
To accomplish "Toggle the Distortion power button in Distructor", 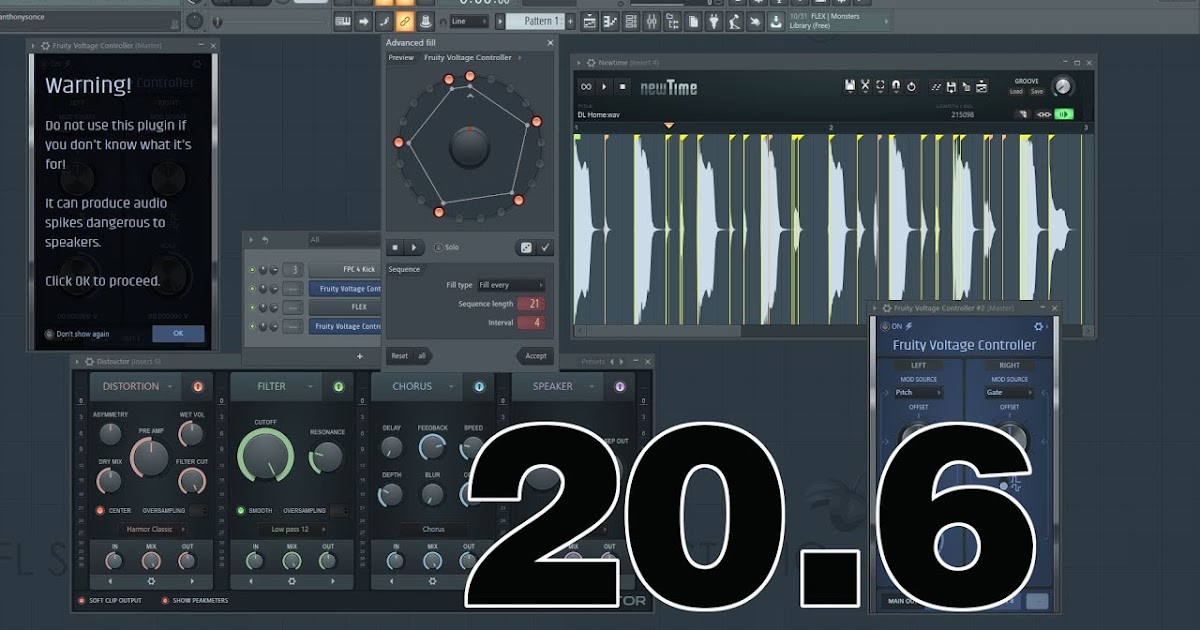I will click(x=198, y=386).
